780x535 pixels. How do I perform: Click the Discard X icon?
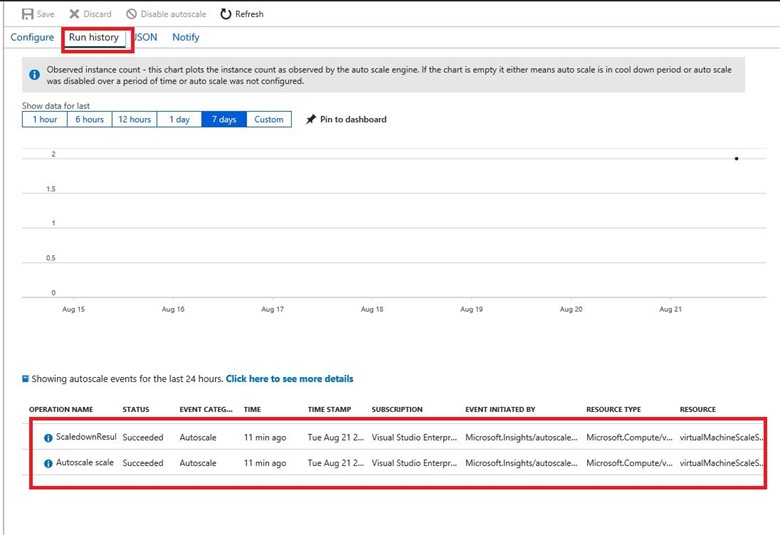point(75,14)
